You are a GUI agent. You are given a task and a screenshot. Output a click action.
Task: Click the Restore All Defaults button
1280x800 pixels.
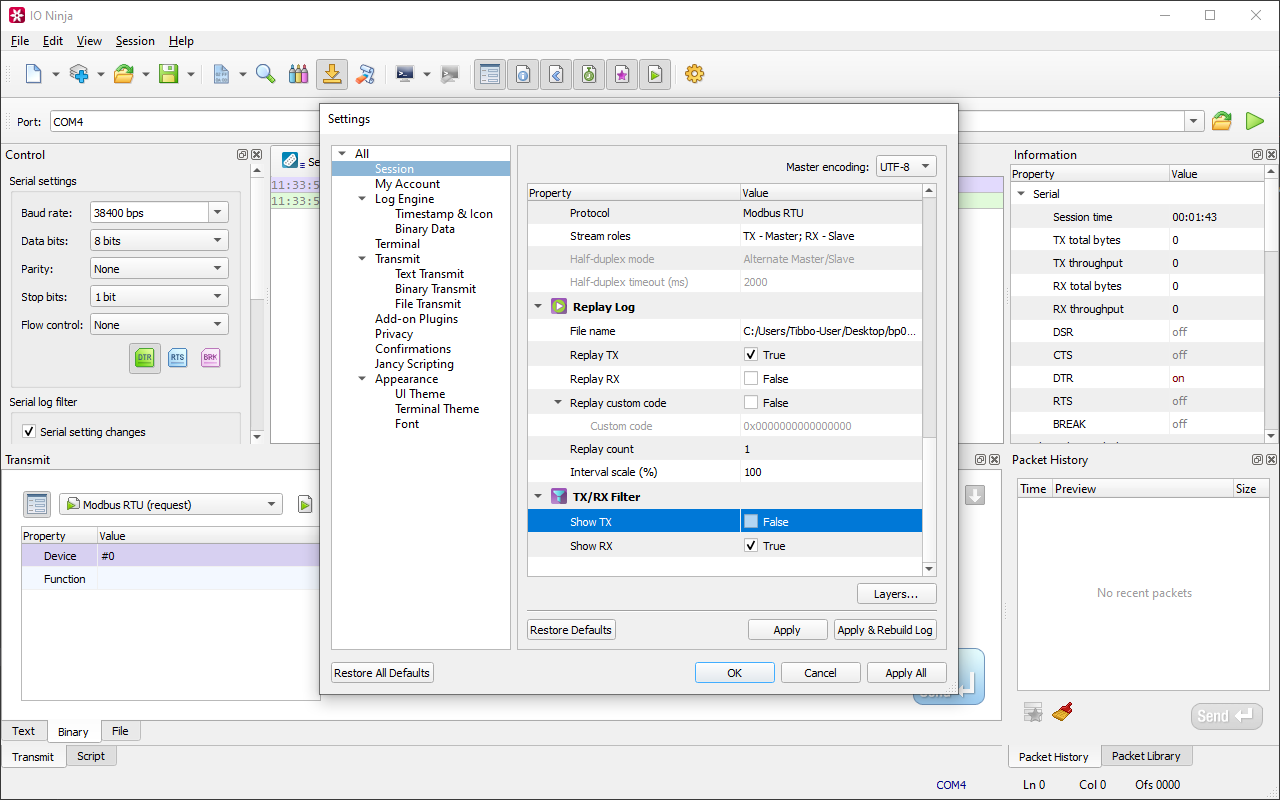382,673
